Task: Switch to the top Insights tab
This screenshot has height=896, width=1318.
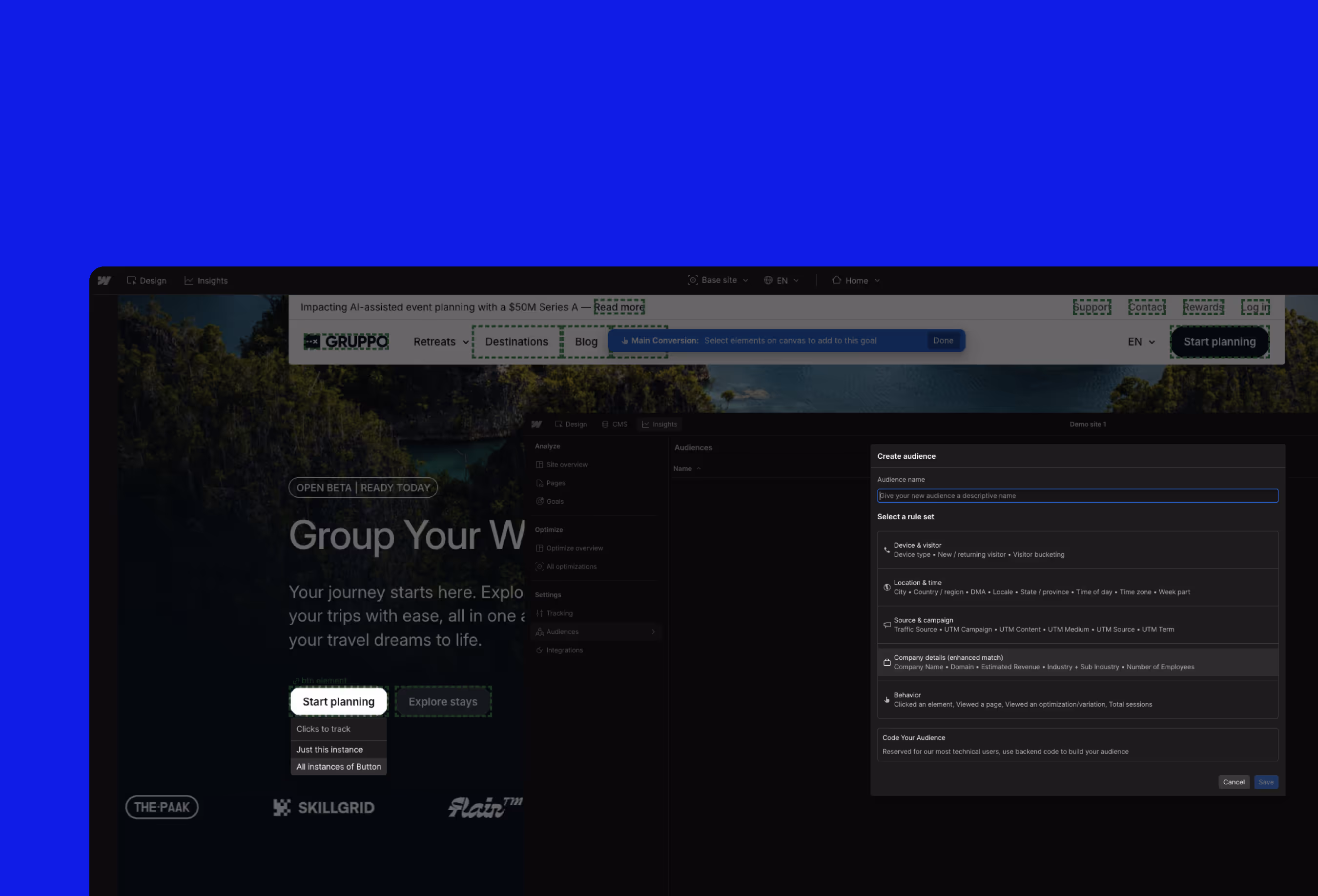Action: pyautogui.click(x=206, y=281)
